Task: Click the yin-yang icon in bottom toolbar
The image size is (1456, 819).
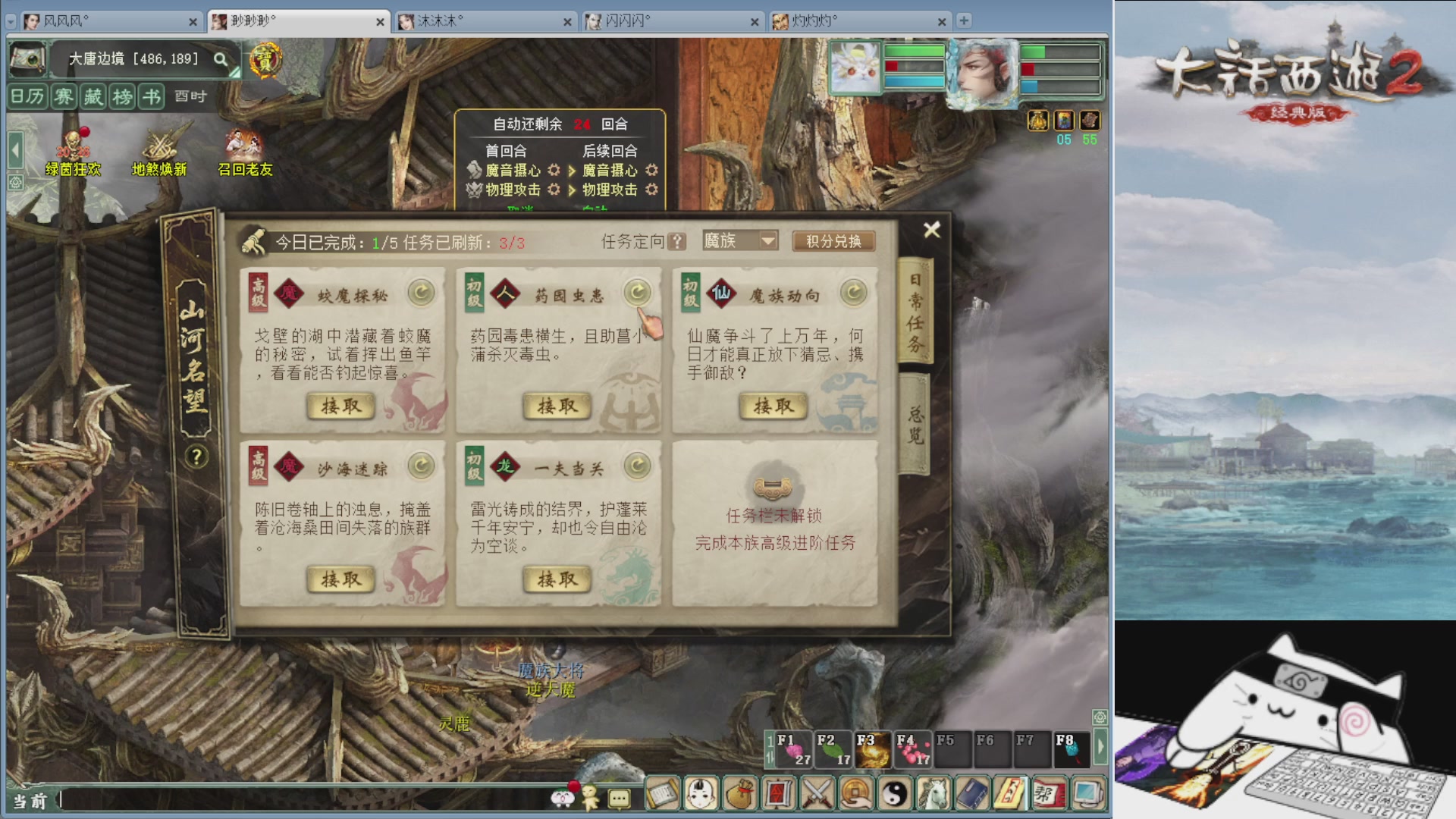Action: (x=895, y=794)
